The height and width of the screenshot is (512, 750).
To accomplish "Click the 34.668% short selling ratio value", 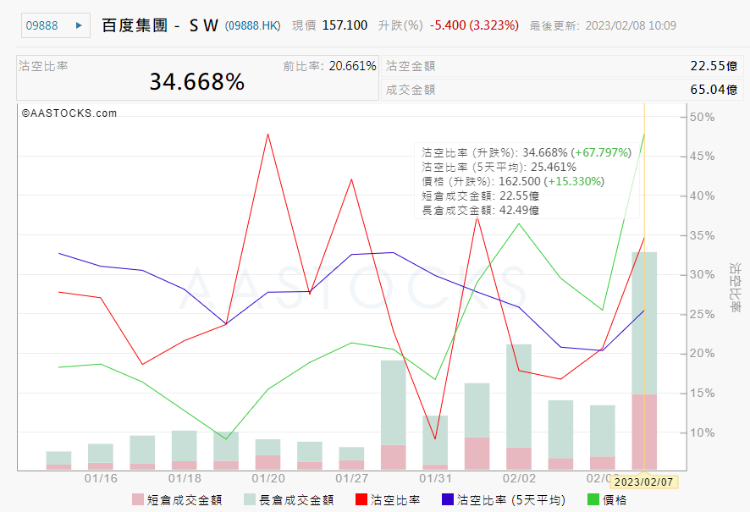I will 197,82.
